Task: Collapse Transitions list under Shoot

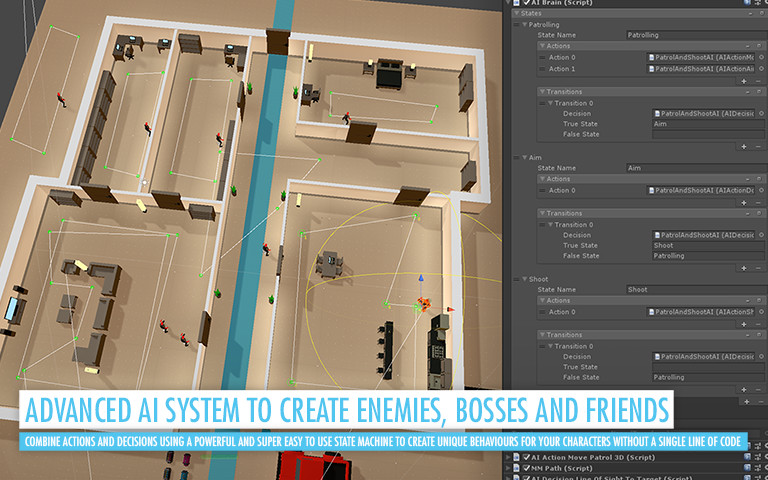Action: tap(542, 335)
